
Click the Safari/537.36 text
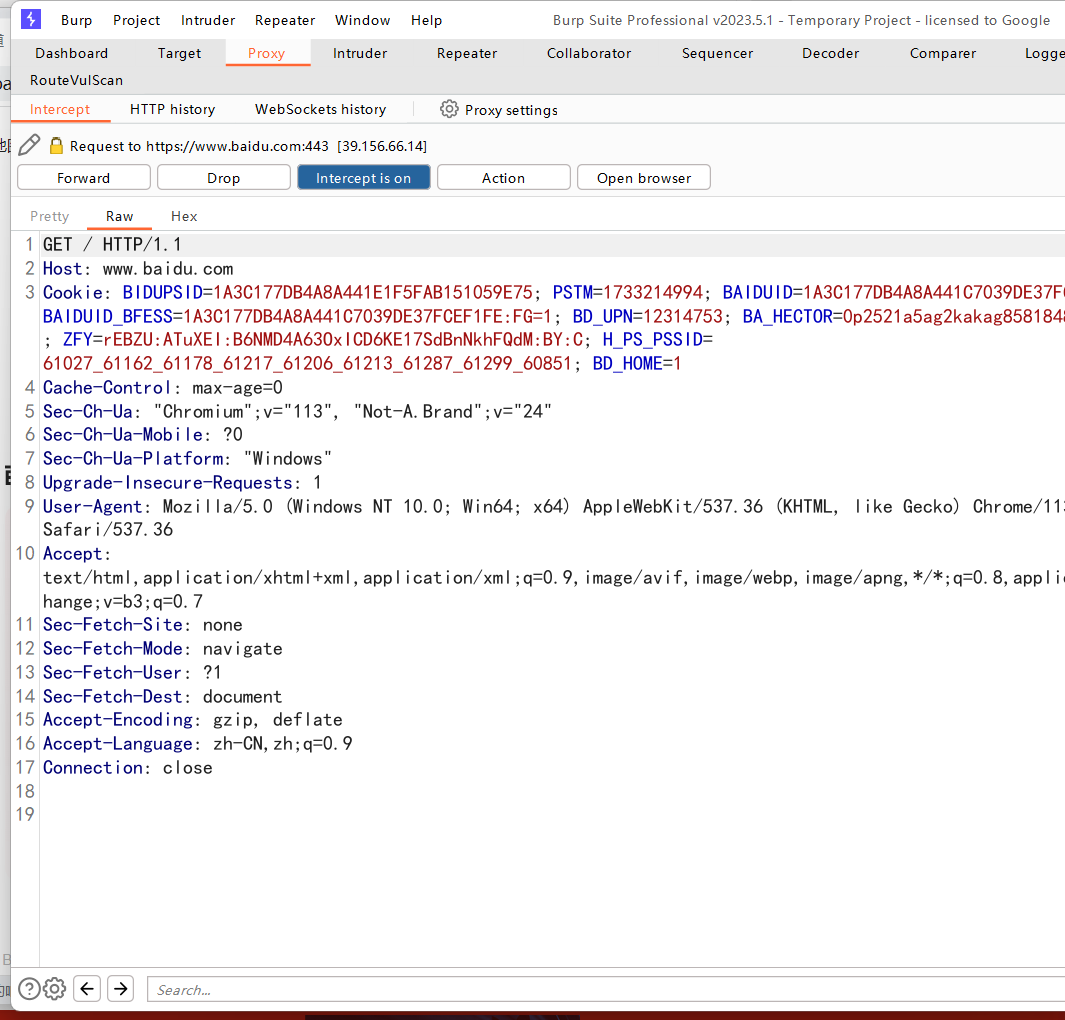108,530
